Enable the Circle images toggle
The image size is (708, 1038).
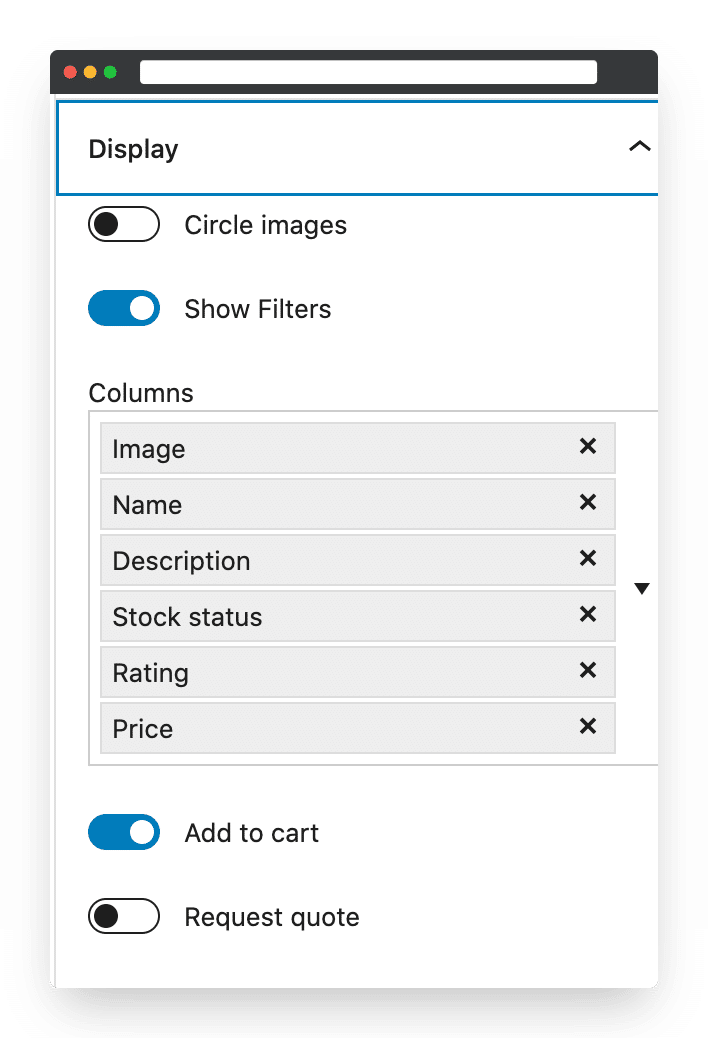click(124, 224)
